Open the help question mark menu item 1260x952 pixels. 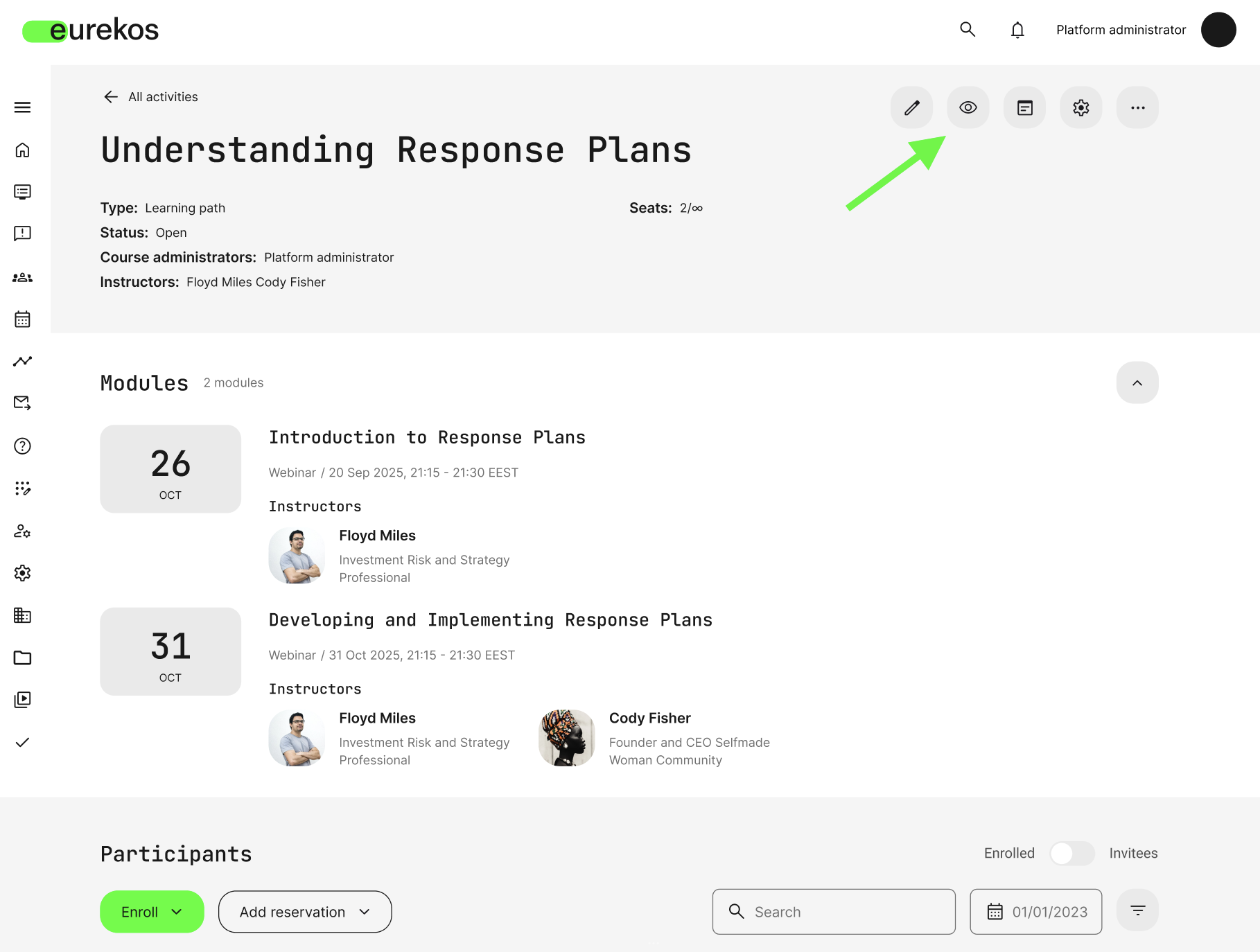click(22, 446)
